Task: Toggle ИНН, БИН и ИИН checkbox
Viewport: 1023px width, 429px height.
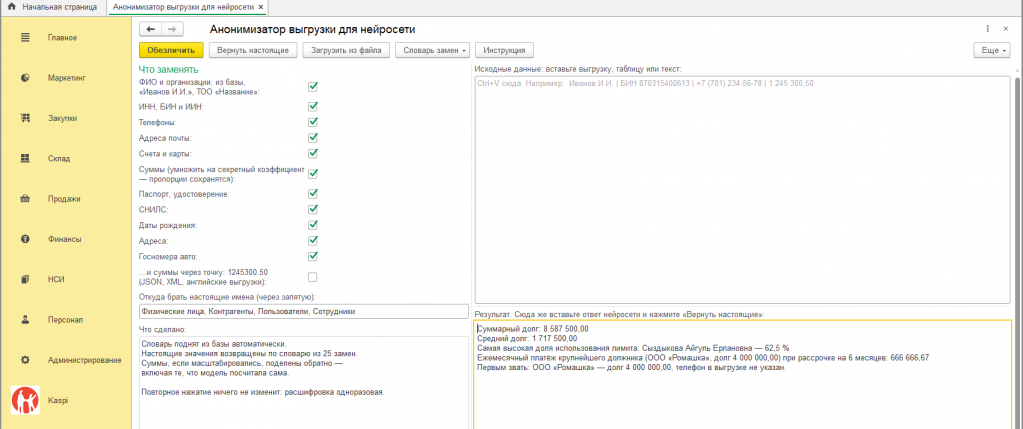Action: tap(313, 106)
